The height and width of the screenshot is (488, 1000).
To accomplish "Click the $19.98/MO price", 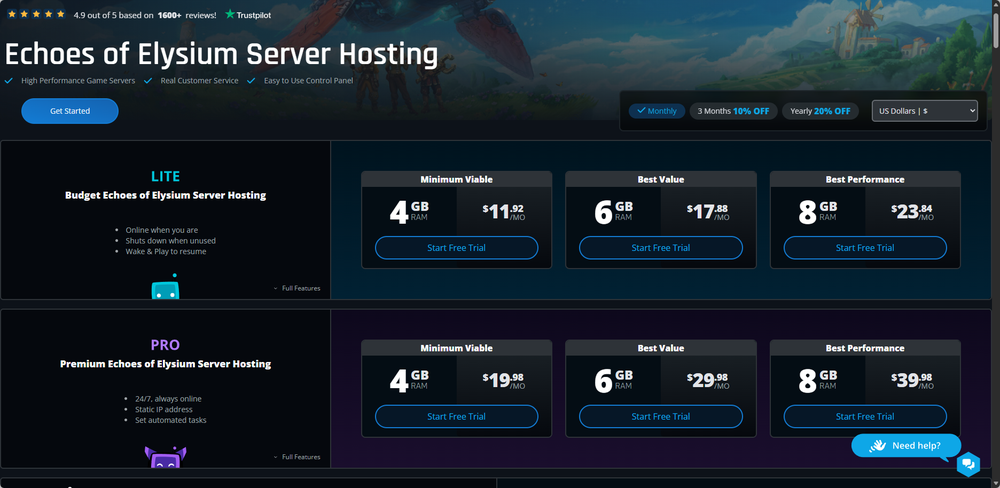I will pyautogui.click(x=504, y=381).
